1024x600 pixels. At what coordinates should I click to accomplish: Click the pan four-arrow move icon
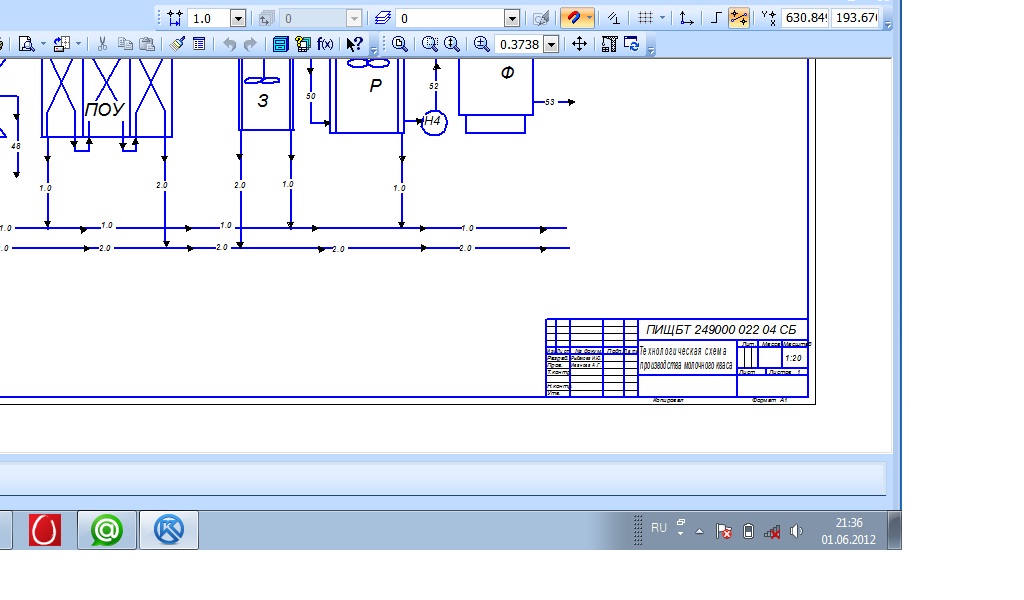(x=579, y=44)
